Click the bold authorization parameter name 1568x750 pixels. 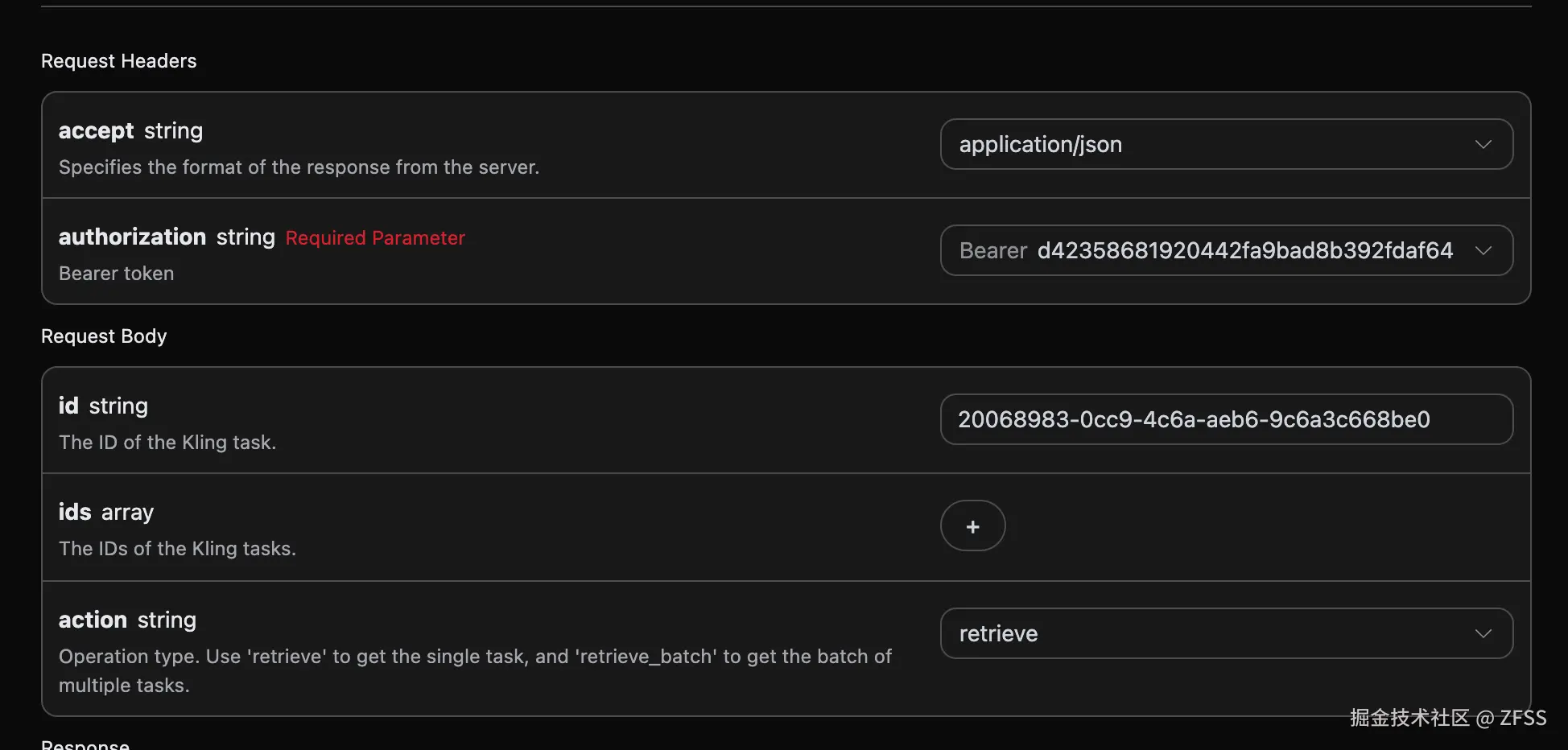(x=132, y=237)
